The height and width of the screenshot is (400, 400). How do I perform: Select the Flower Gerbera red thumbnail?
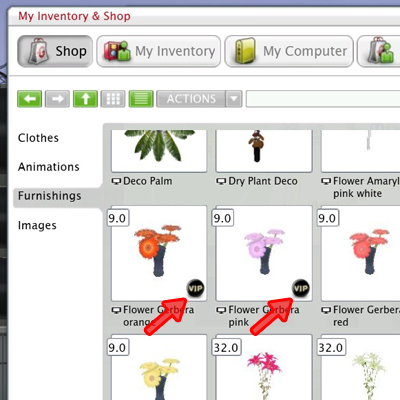coord(361,253)
